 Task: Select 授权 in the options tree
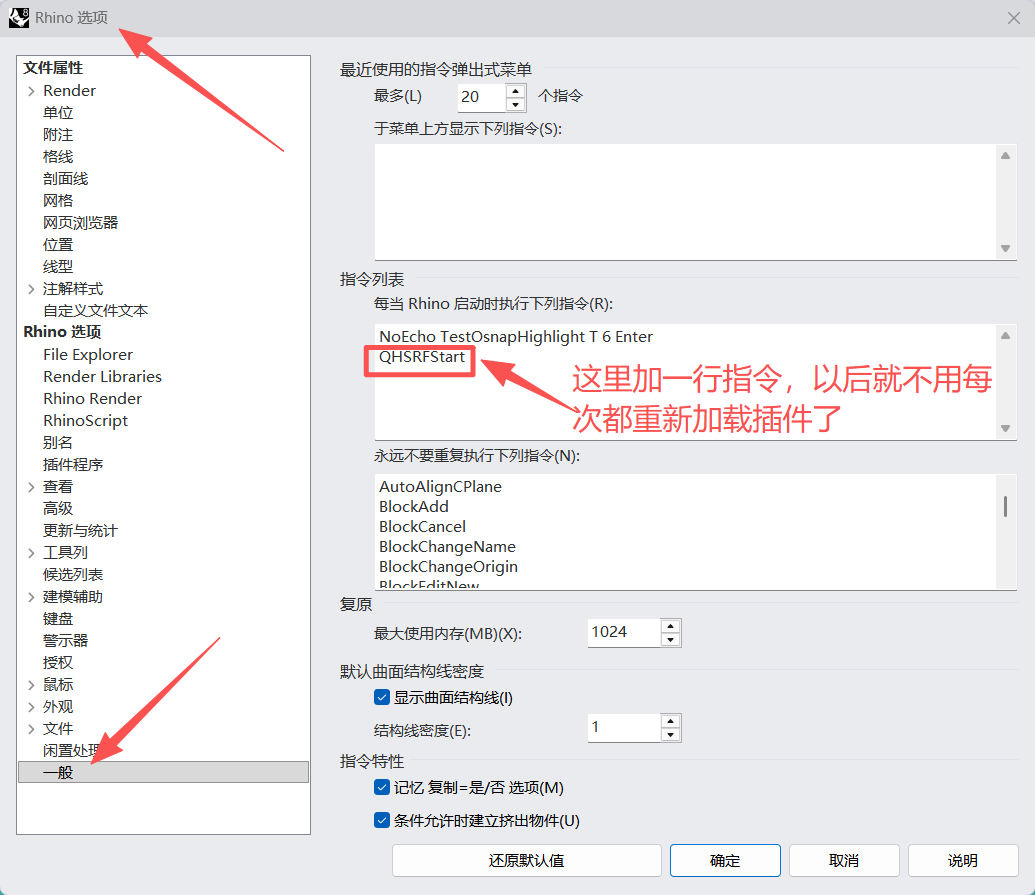click(x=58, y=663)
